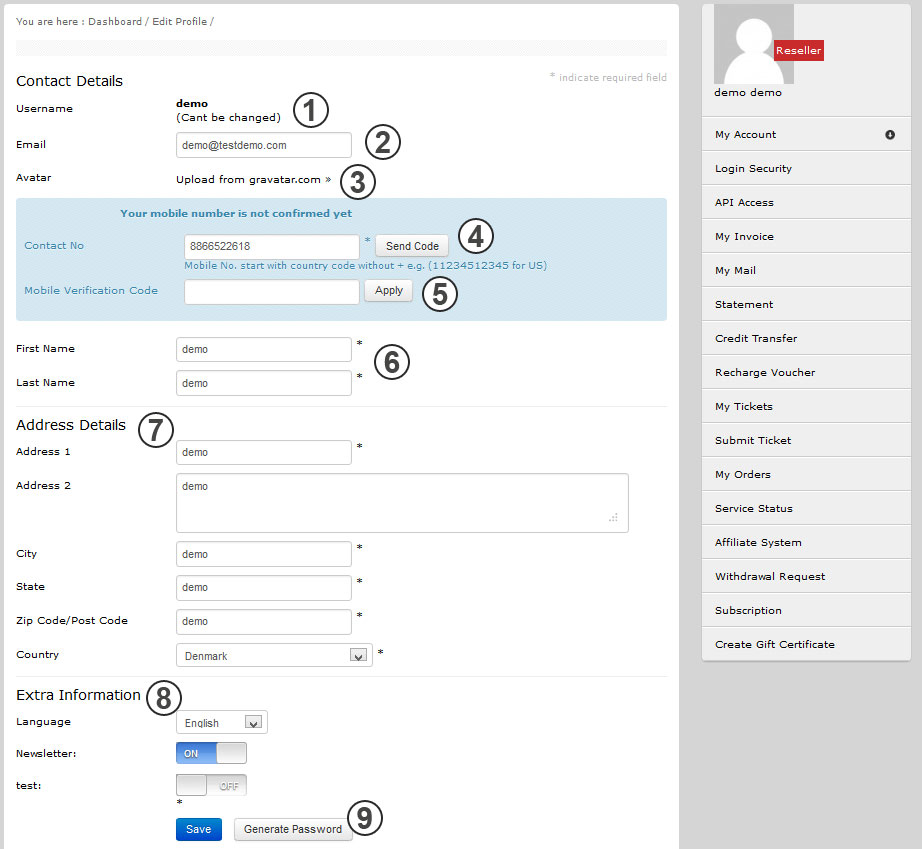Click the Dashboard breadcrumb link

pyautogui.click(x=114, y=21)
